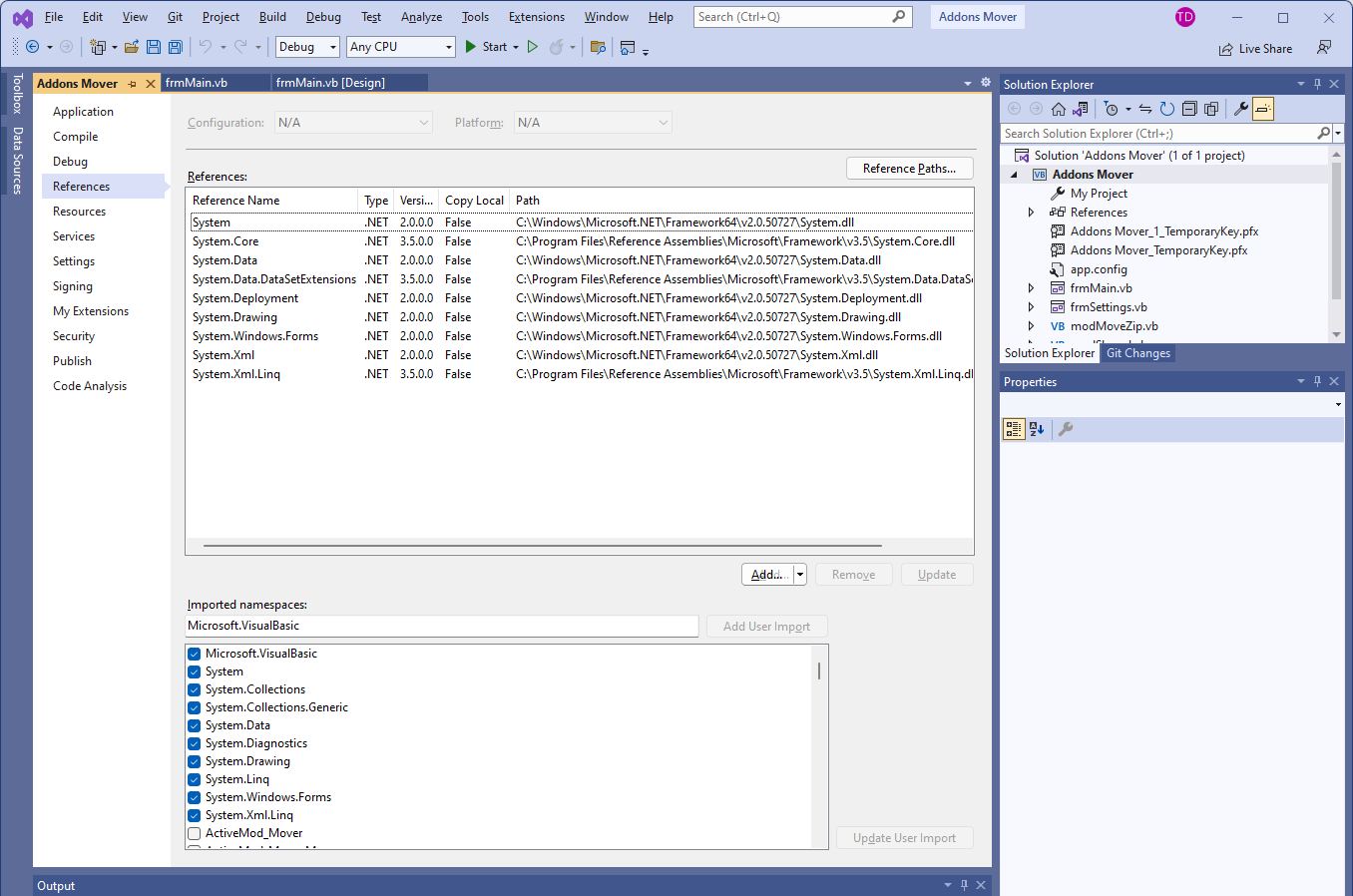1353x896 pixels.
Task: Click the Imported namespaces text field
Action: tap(442, 626)
